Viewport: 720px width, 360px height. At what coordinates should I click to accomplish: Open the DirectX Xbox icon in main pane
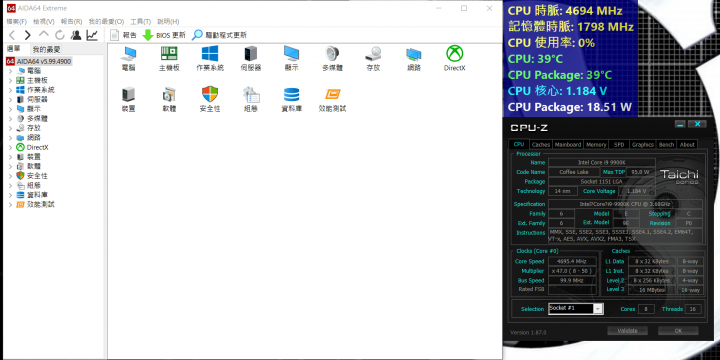coord(455,54)
